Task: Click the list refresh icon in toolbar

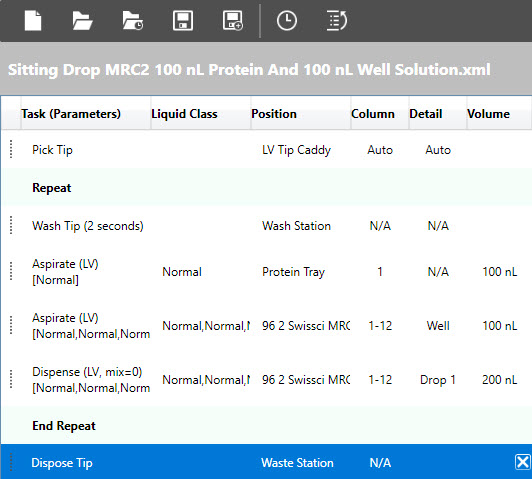Action: coord(337,21)
